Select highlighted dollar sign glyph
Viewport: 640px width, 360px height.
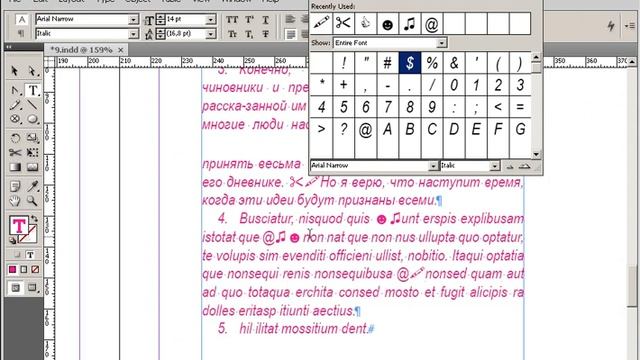[409, 63]
